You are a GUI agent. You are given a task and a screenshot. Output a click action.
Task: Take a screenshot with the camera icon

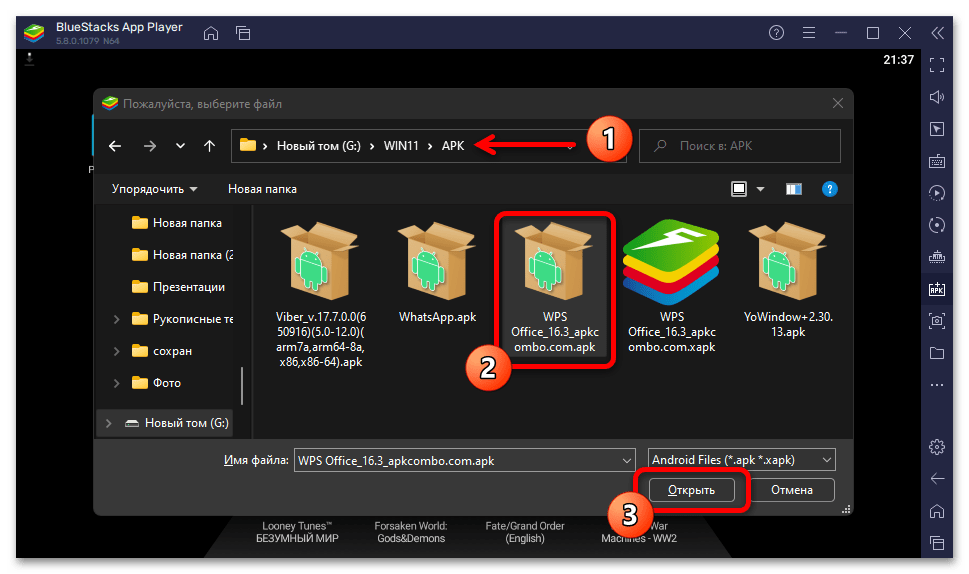coord(937,321)
